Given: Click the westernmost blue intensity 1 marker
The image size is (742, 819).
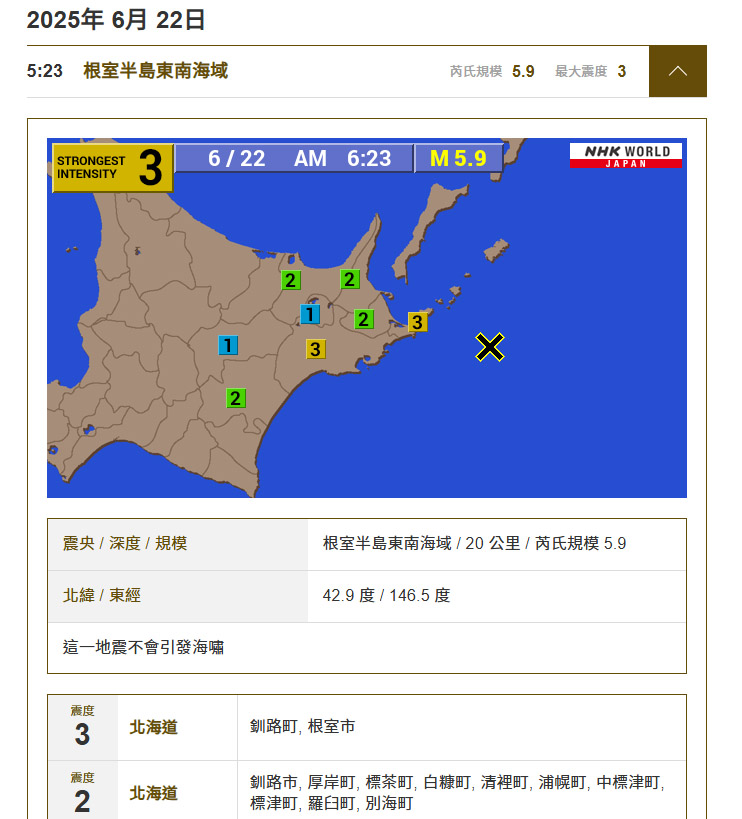Looking at the screenshot, I should pos(228,346).
